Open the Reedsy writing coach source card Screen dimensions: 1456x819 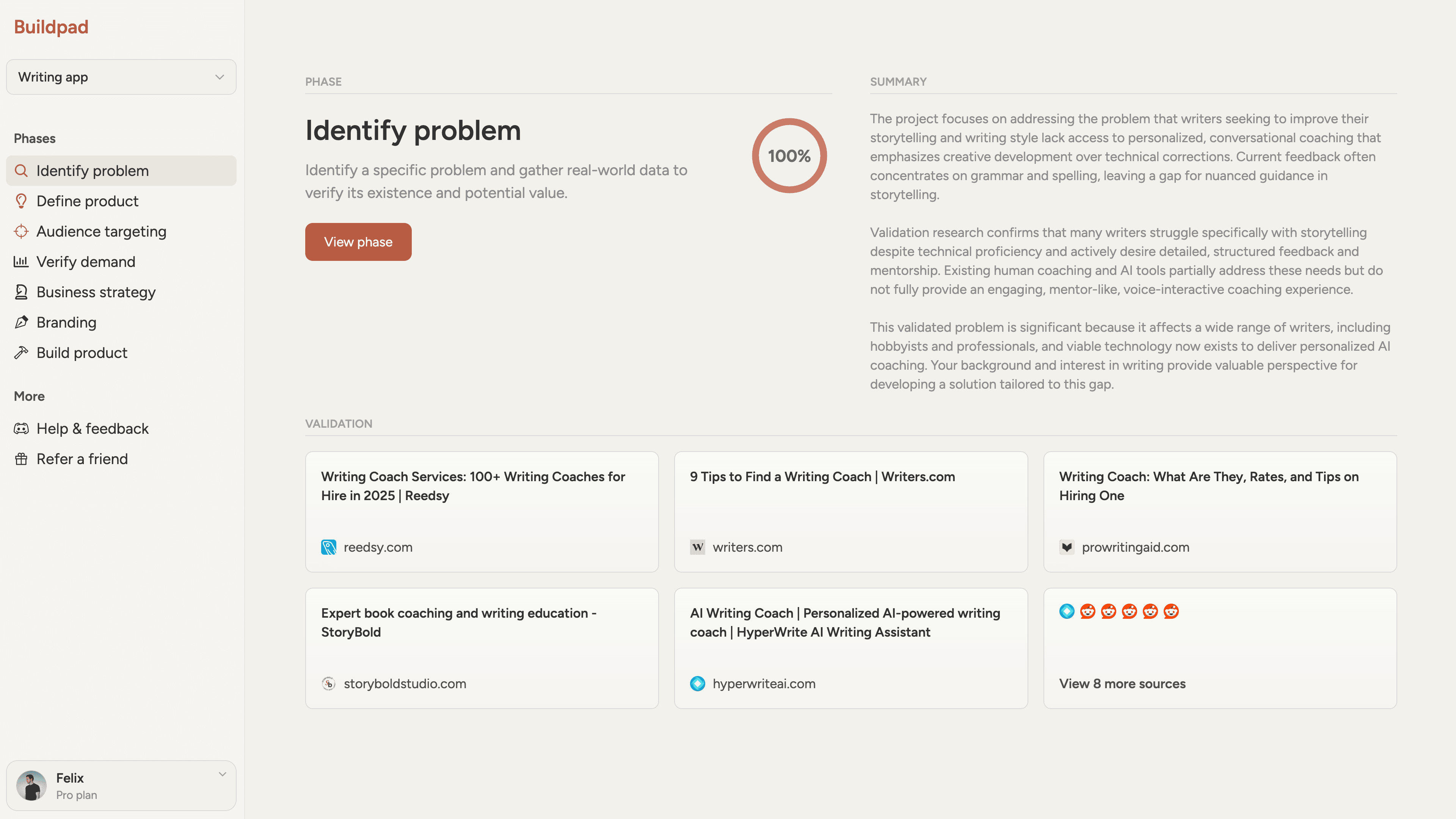pos(482,511)
